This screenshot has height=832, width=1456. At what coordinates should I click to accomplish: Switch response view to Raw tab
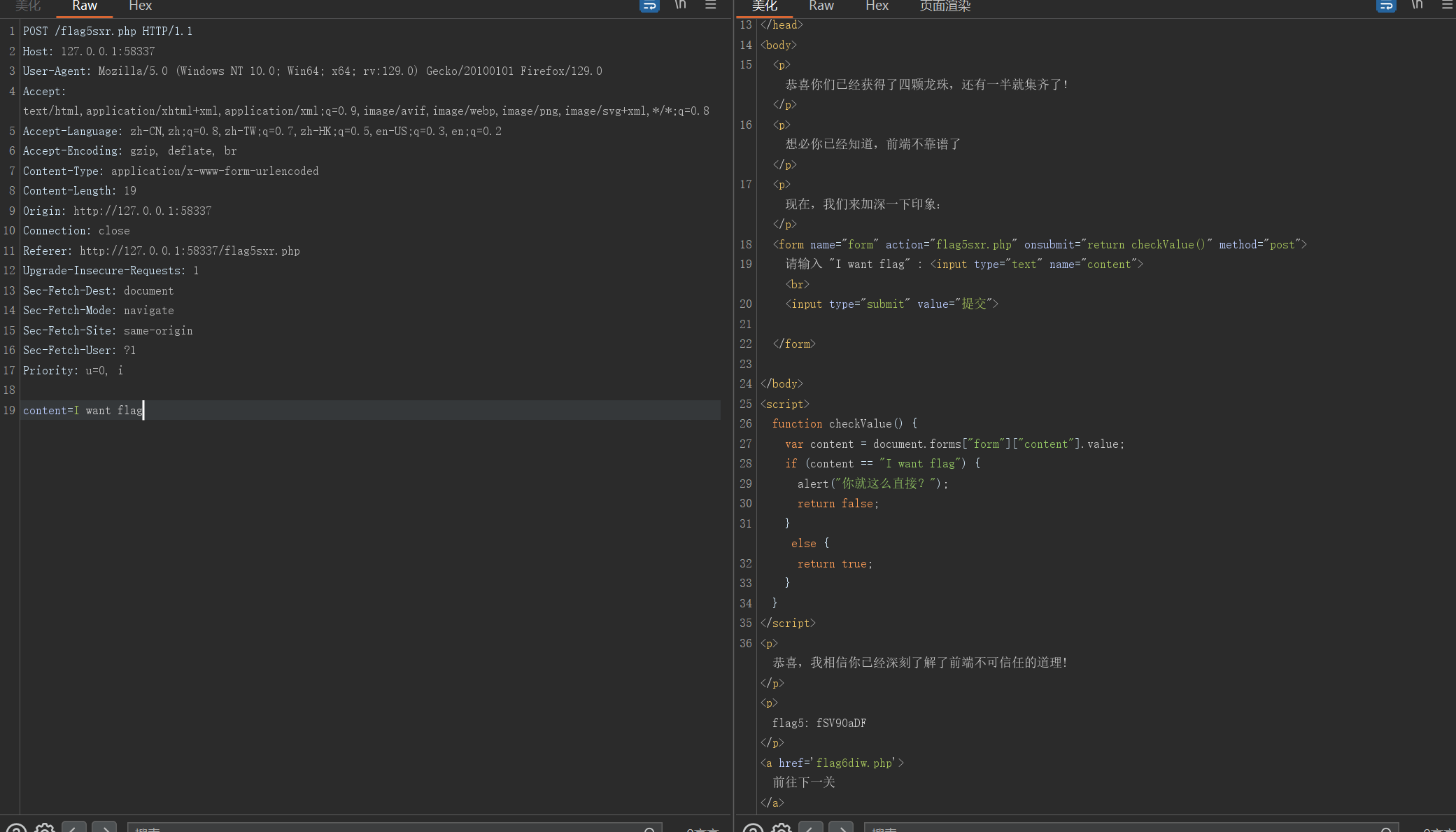[821, 6]
